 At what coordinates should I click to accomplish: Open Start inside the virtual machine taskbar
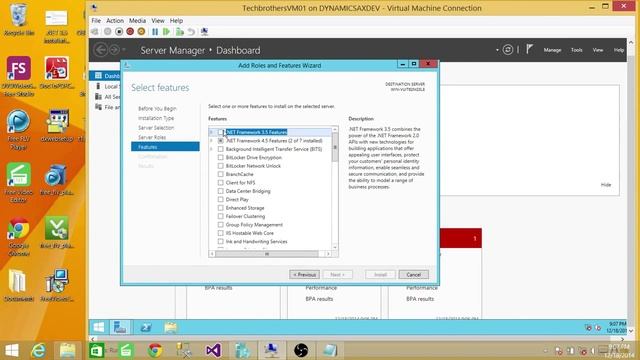[99, 327]
